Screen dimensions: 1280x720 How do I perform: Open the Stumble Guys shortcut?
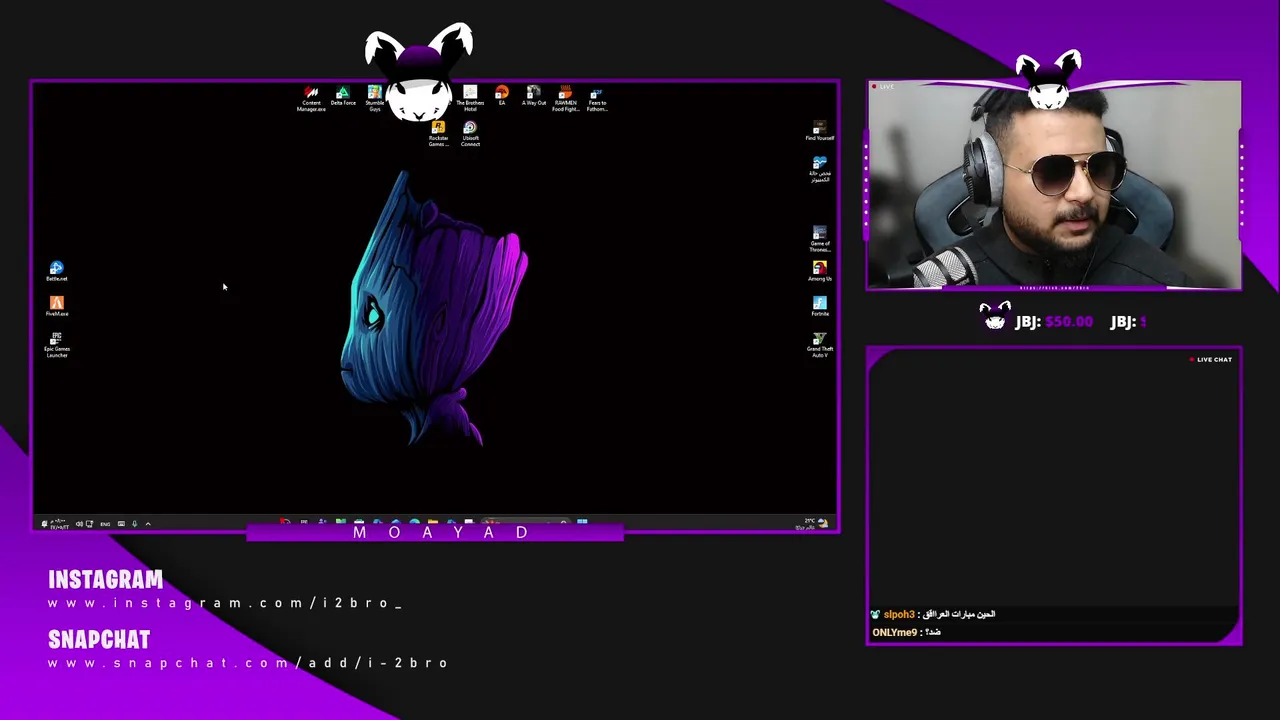374,99
